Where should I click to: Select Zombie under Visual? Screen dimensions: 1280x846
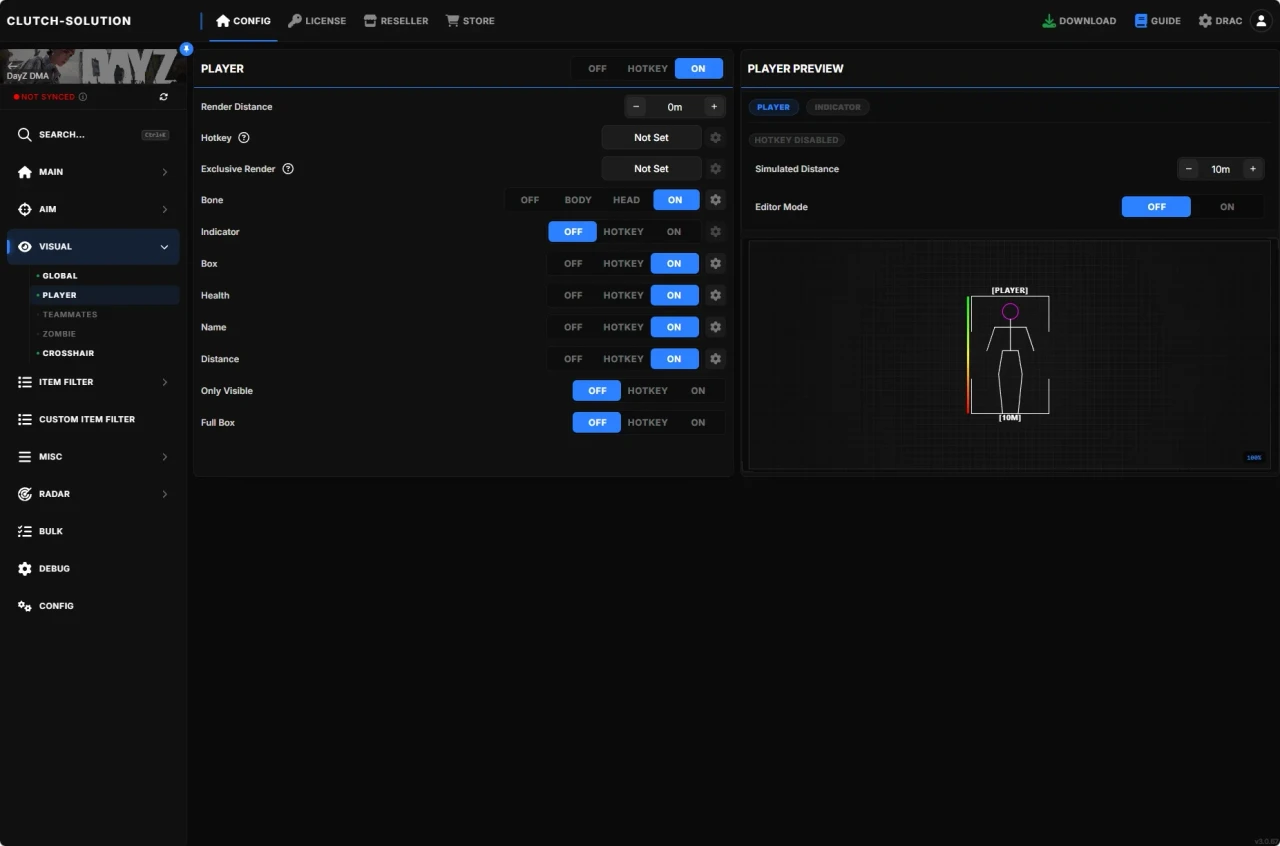tap(104, 334)
